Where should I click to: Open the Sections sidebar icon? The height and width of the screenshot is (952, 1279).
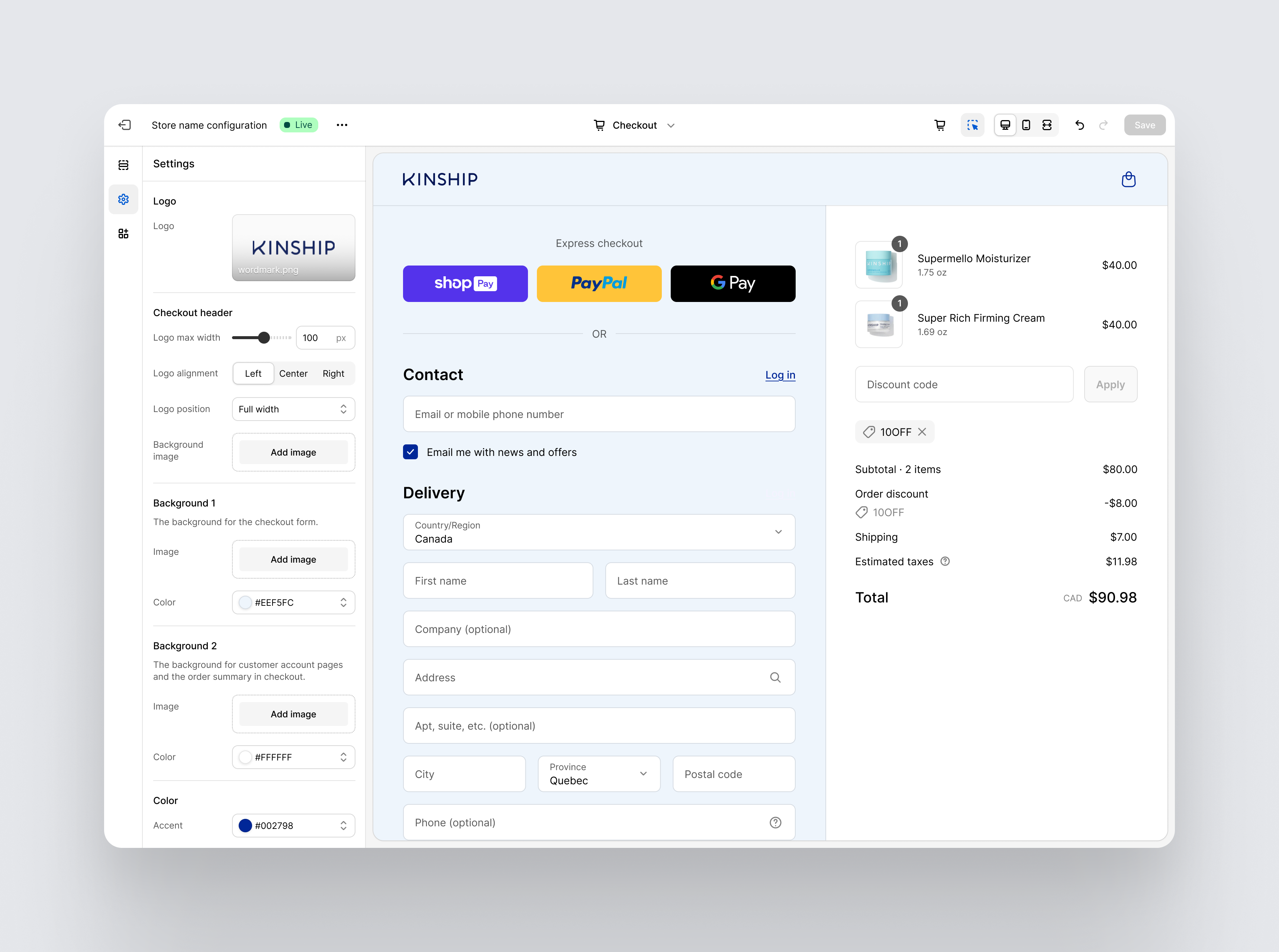point(123,165)
